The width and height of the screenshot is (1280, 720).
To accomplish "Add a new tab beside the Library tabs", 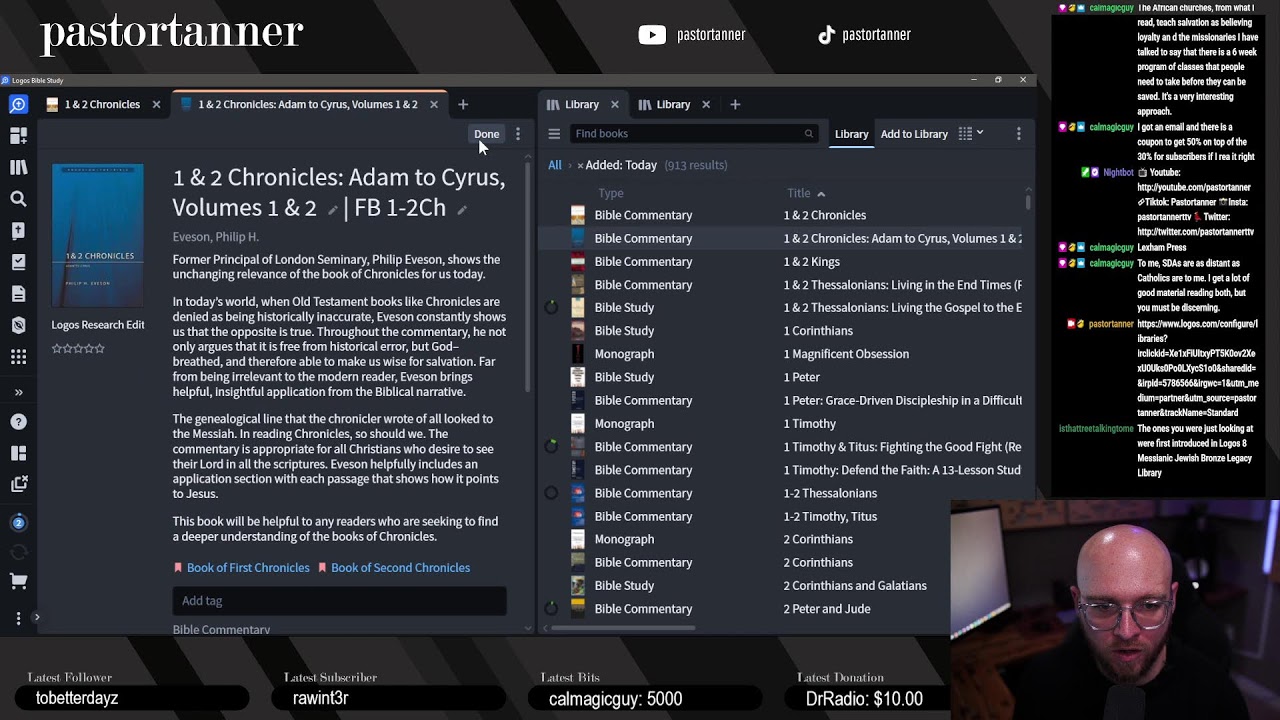I will [735, 104].
